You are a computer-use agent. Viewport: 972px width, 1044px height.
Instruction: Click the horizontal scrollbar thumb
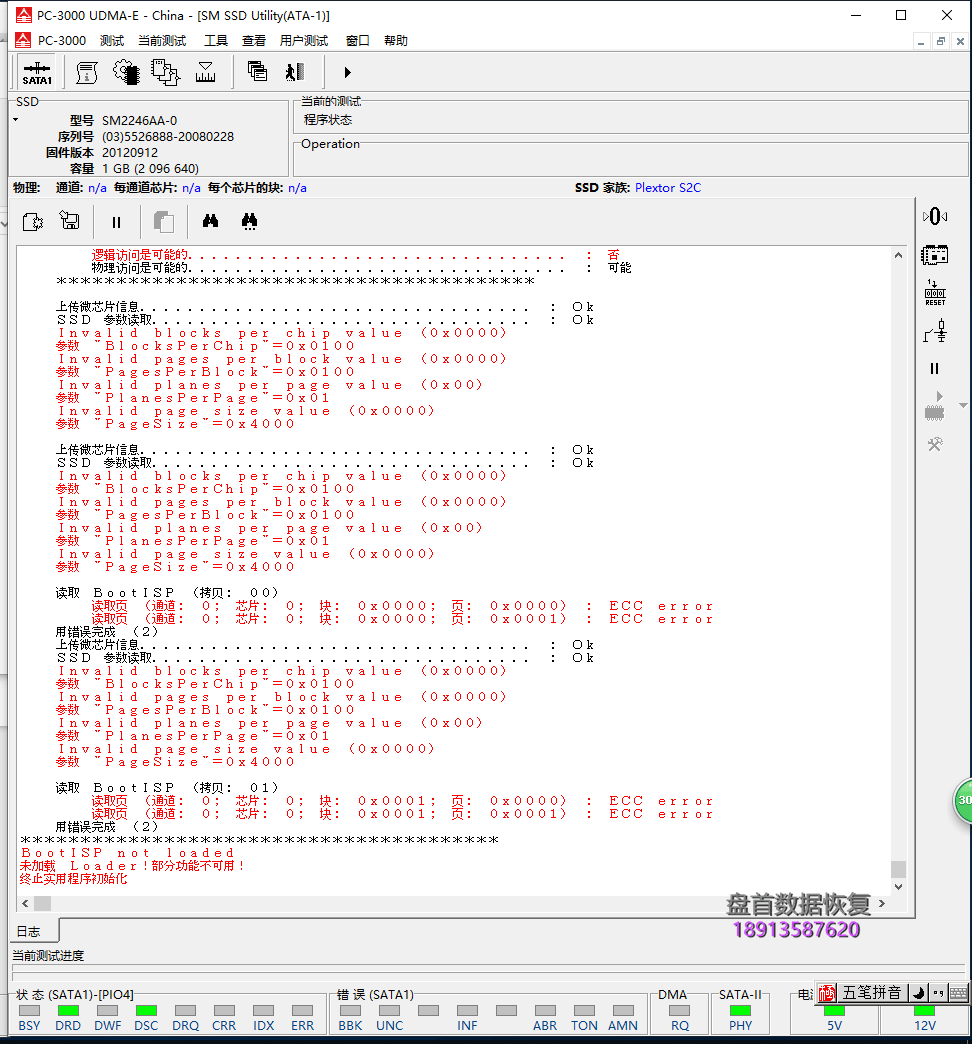click(43, 904)
